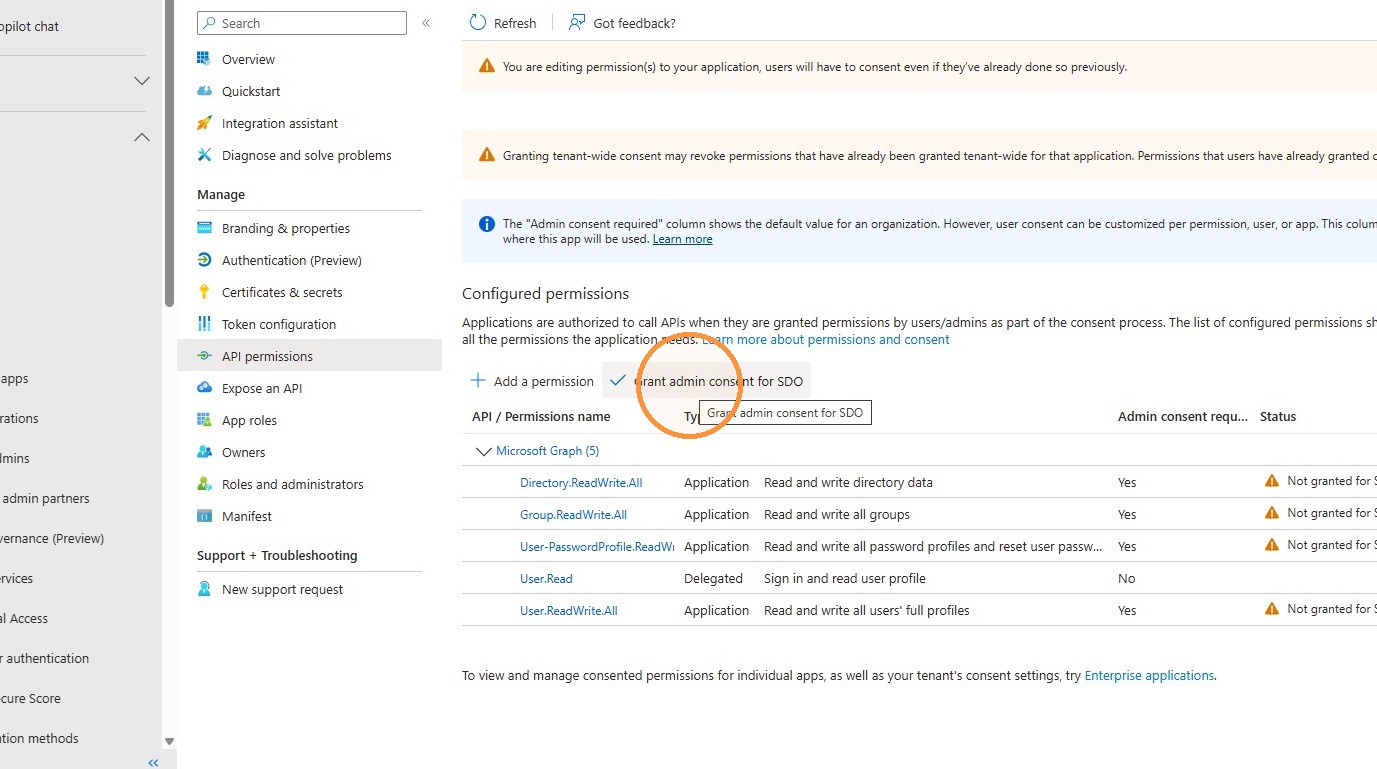Screen dimensions: 1377x769
Task: Follow the Enterprise applications link
Action: (x=1149, y=676)
